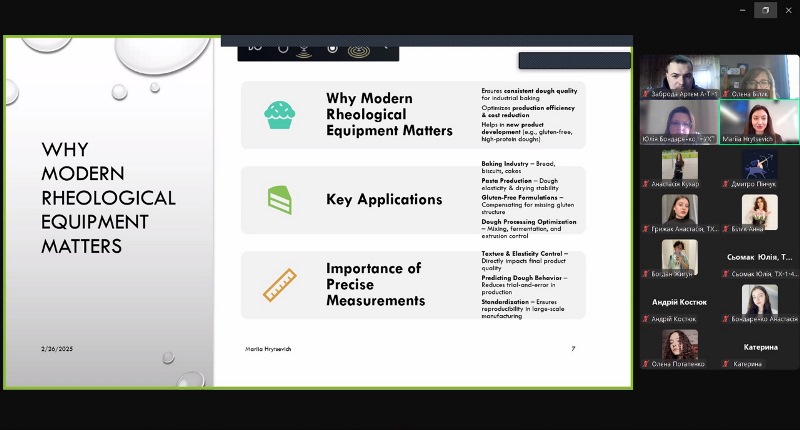Viewport: 800px width, 430px height.
Task: Click the Mariia Hrytsevich name label on video tile
Action: [747, 139]
